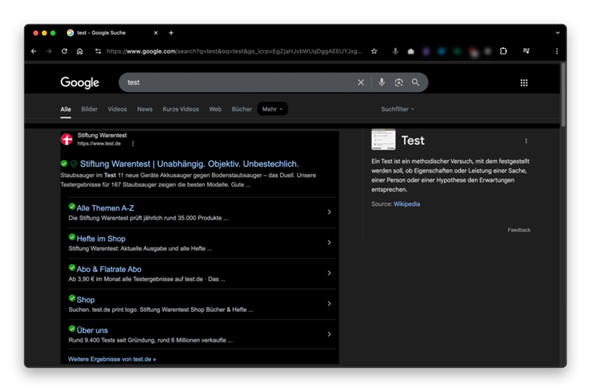This screenshot has width=590, height=391.
Task: Click the microphone icon in the browser toolbar
Action: [x=395, y=51]
